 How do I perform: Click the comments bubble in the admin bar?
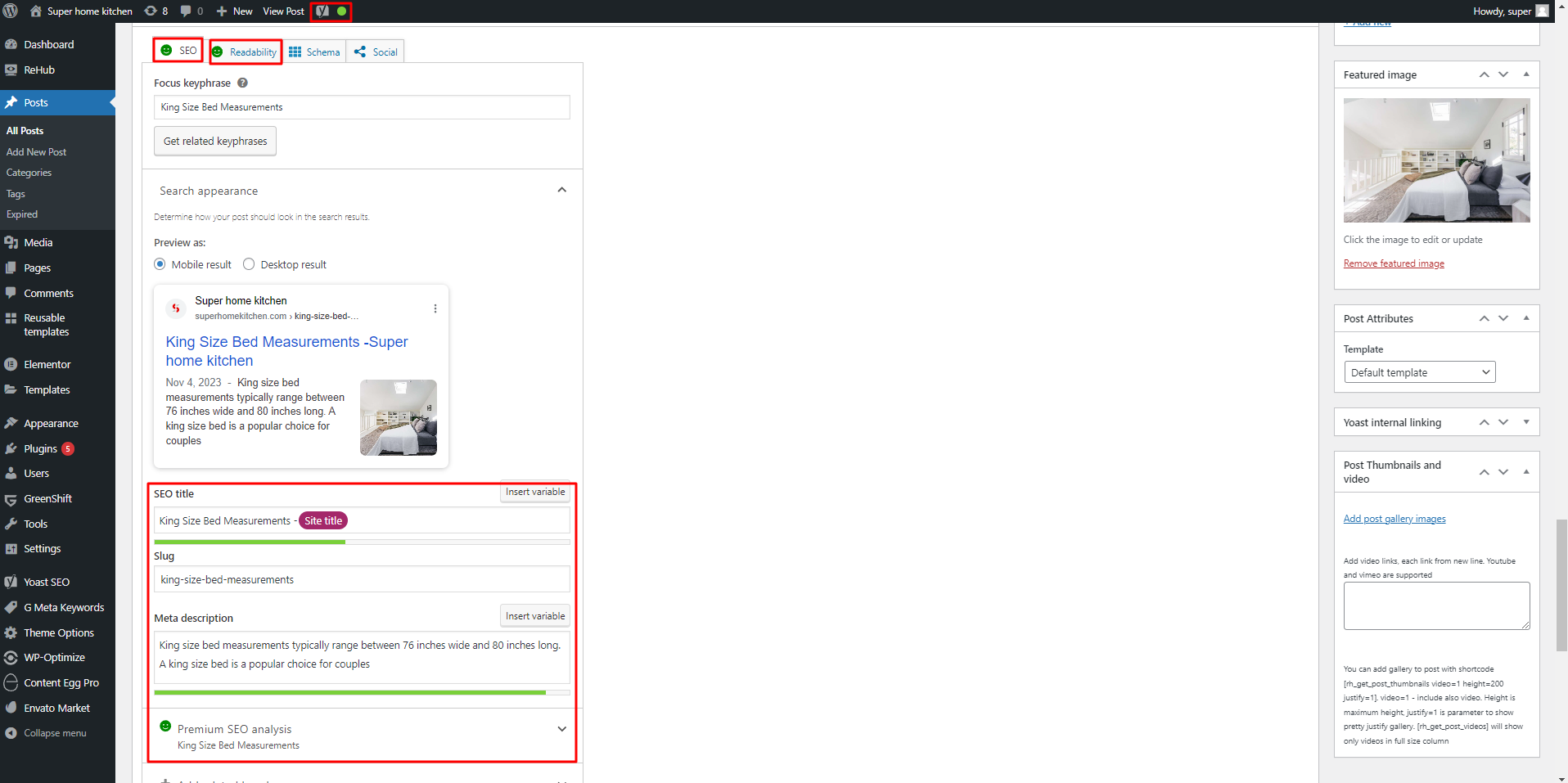click(187, 11)
